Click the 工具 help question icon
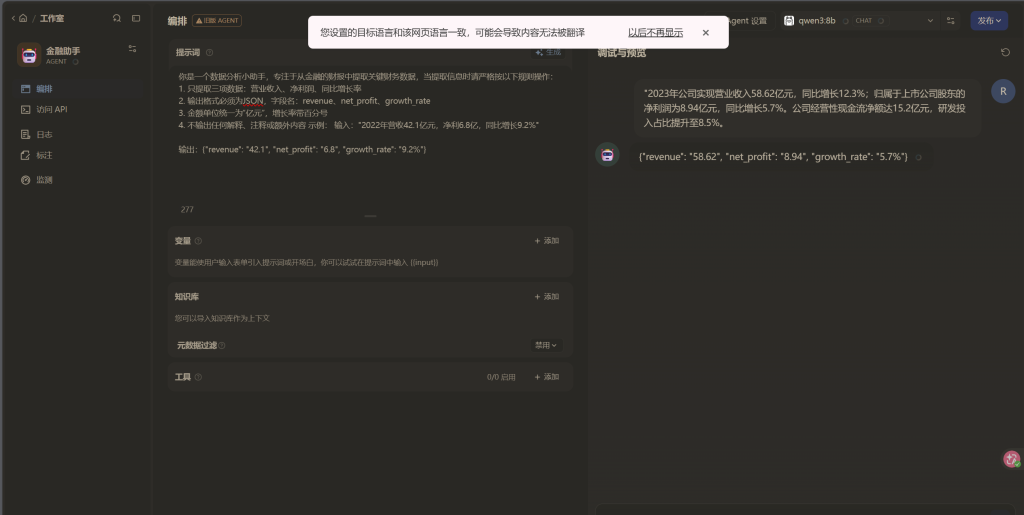Viewport: 1024px width, 515px height. click(x=199, y=377)
